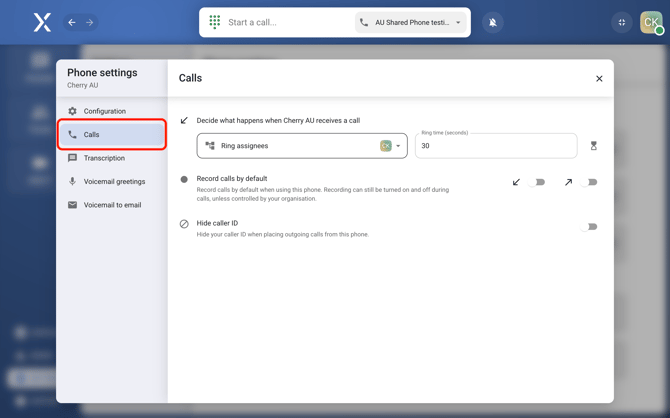Open the Ring assignees dropdown
The height and width of the screenshot is (418, 670).
(302, 146)
